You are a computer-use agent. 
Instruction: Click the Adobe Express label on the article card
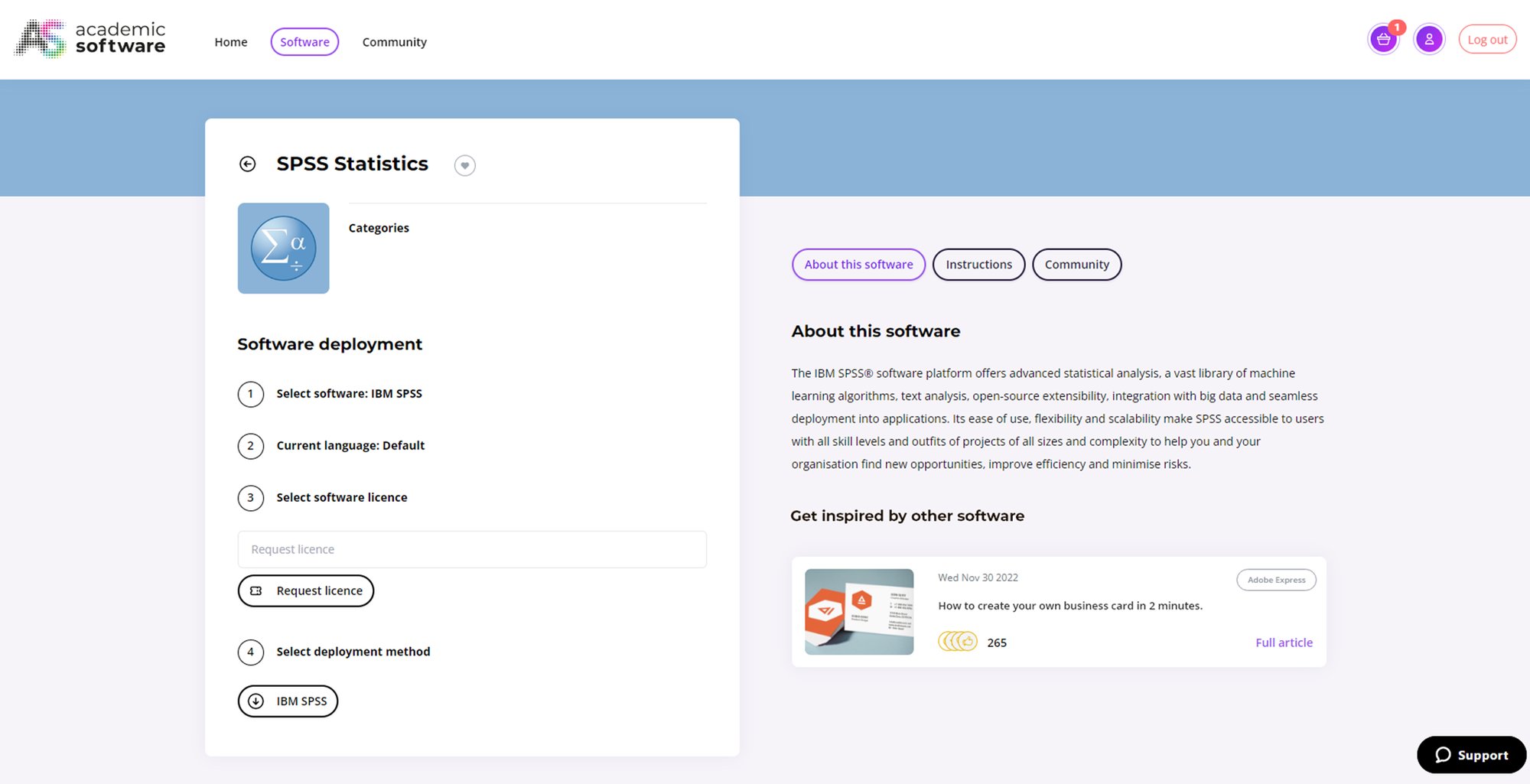[x=1275, y=580]
